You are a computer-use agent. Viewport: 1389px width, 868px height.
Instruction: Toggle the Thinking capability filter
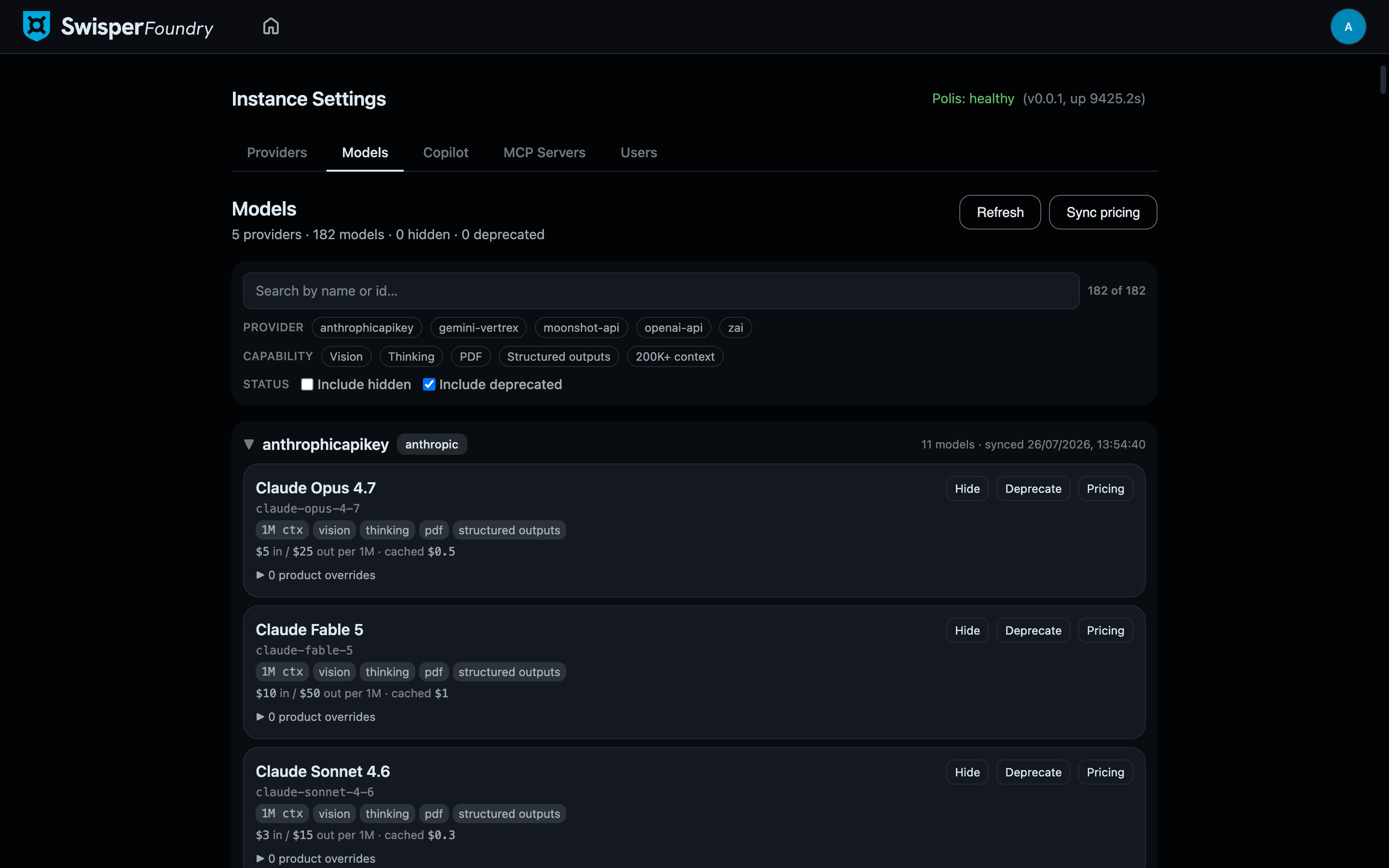coord(411,356)
